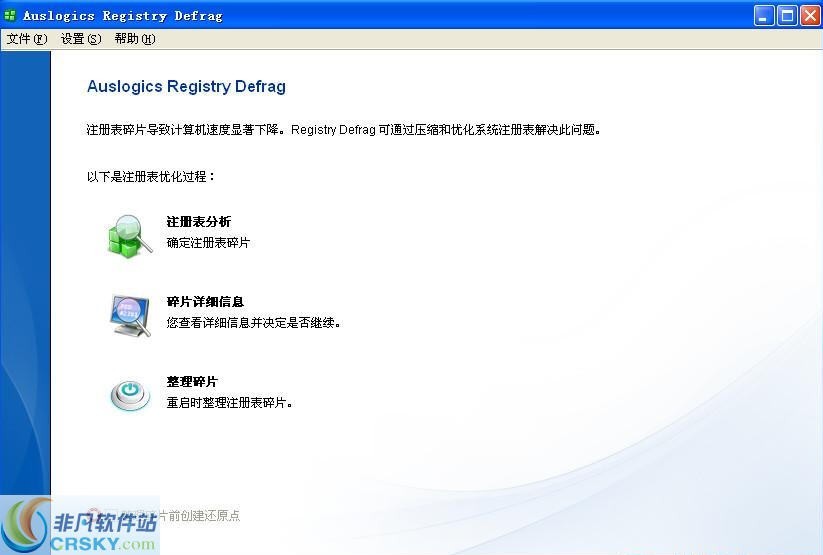Select the 碎片详细信息 heading
This screenshot has height=555, width=823.
[205, 302]
